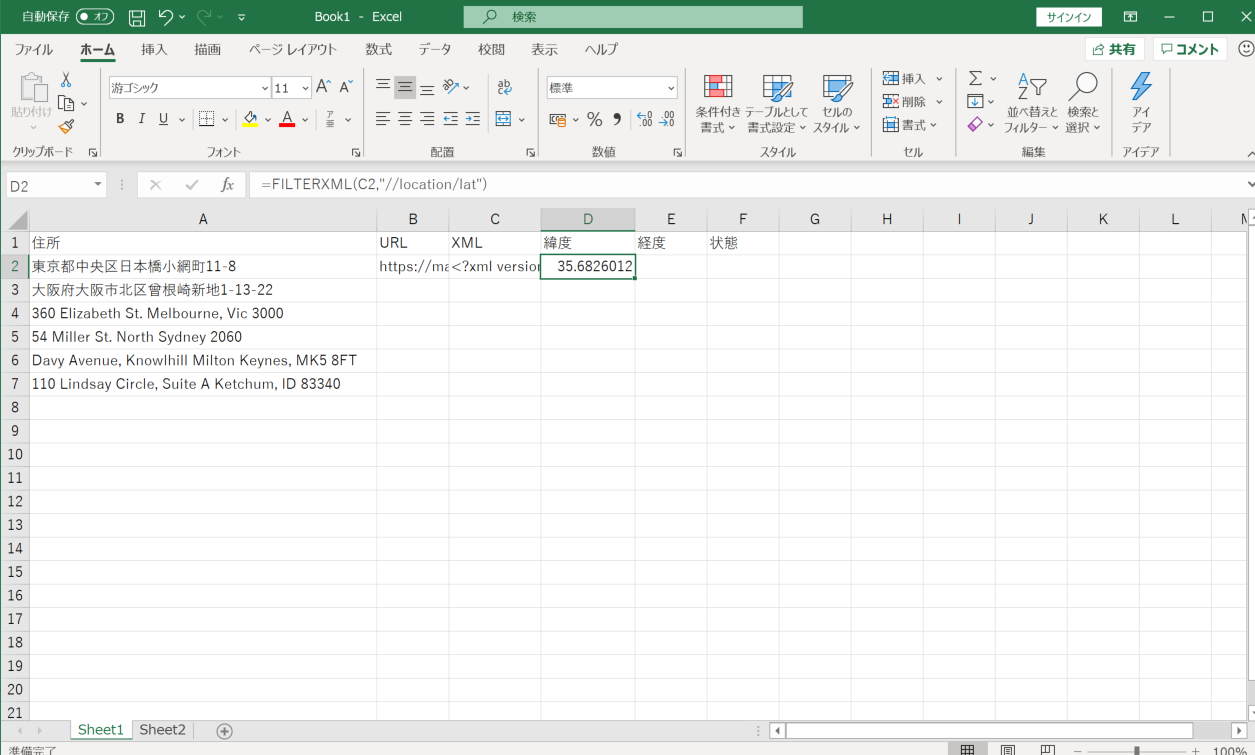Click the Share (共有) button
The height and width of the screenshot is (755, 1255).
pos(1115,49)
